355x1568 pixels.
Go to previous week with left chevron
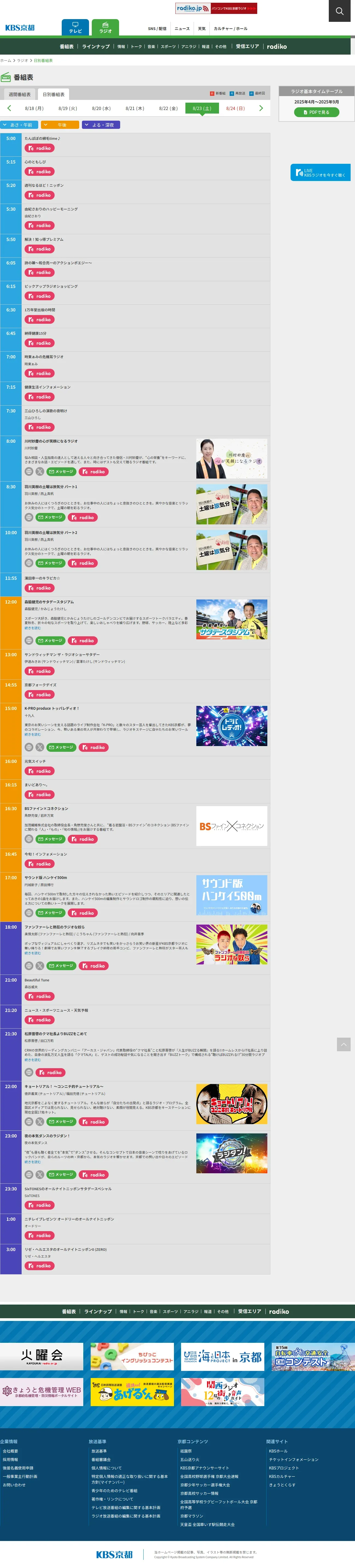9,108
